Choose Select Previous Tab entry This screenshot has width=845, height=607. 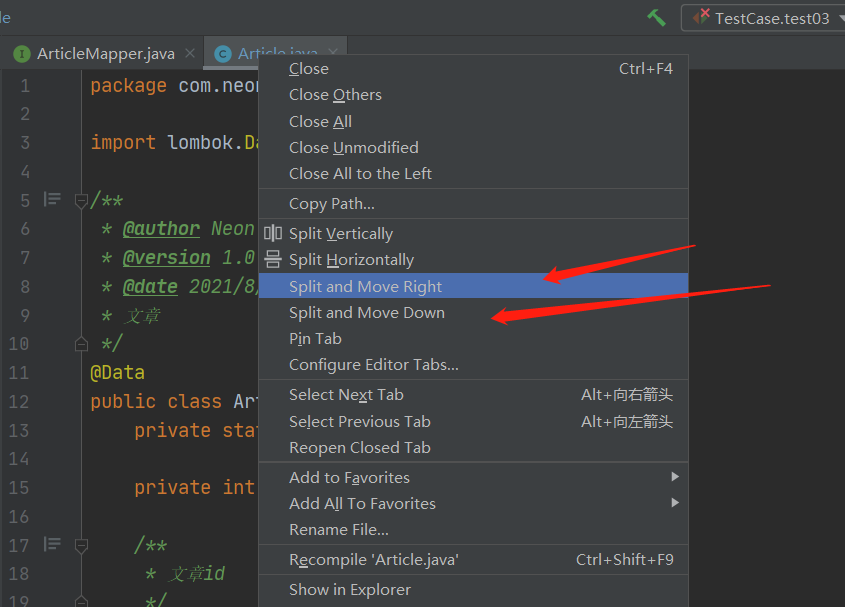point(473,422)
